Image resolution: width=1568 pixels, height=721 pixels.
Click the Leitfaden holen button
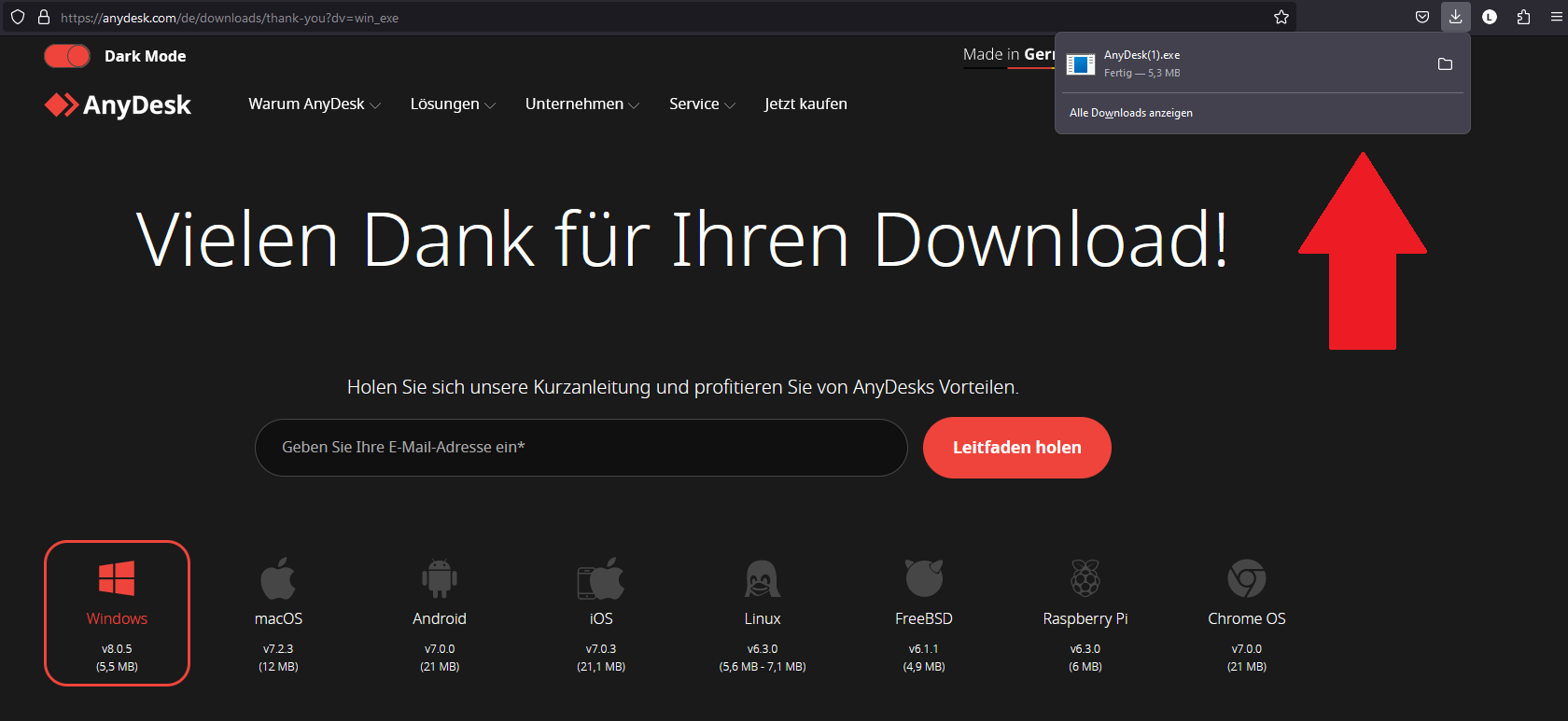tap(1016, 448)
